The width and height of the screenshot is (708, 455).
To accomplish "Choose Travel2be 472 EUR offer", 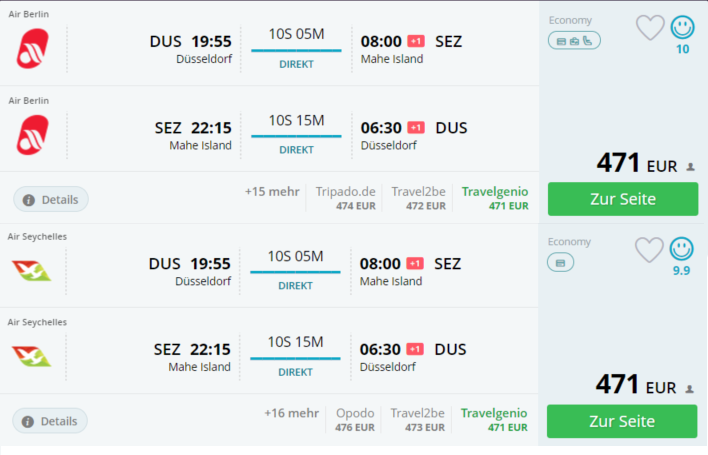I will 419,198.
